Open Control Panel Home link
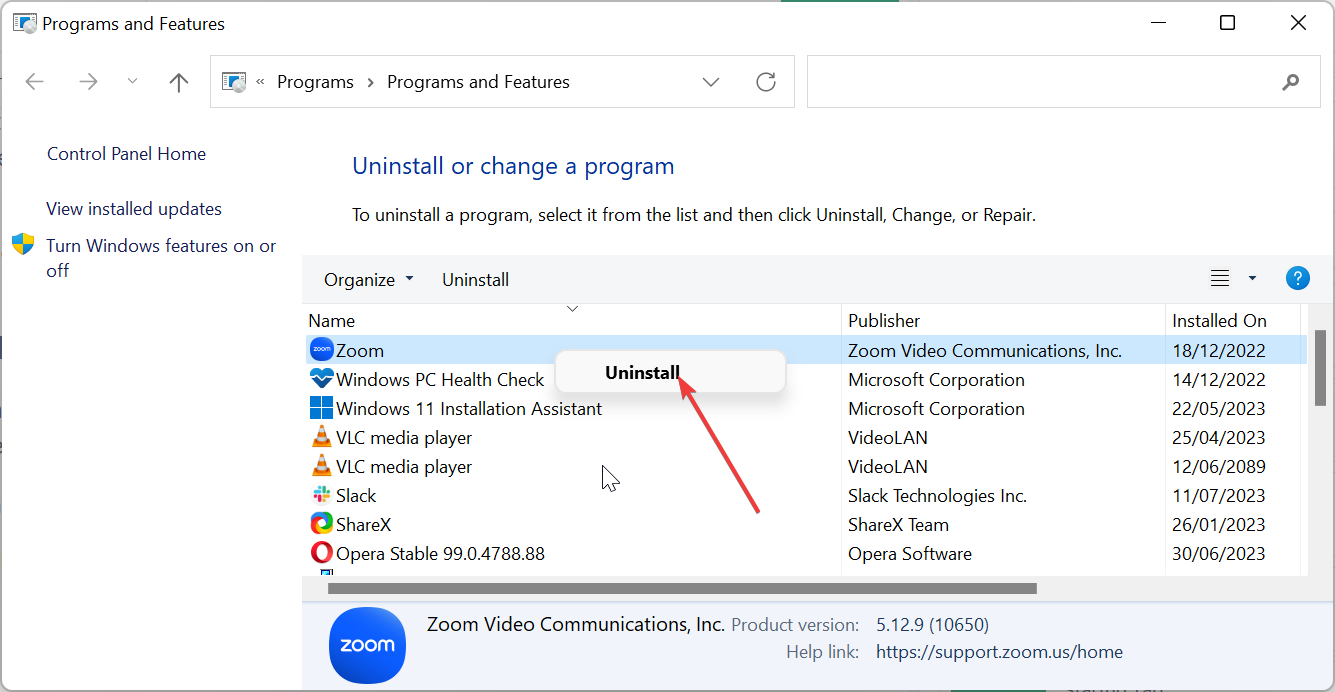This screenshot has height=692, width=1335. tap(126, 154)
